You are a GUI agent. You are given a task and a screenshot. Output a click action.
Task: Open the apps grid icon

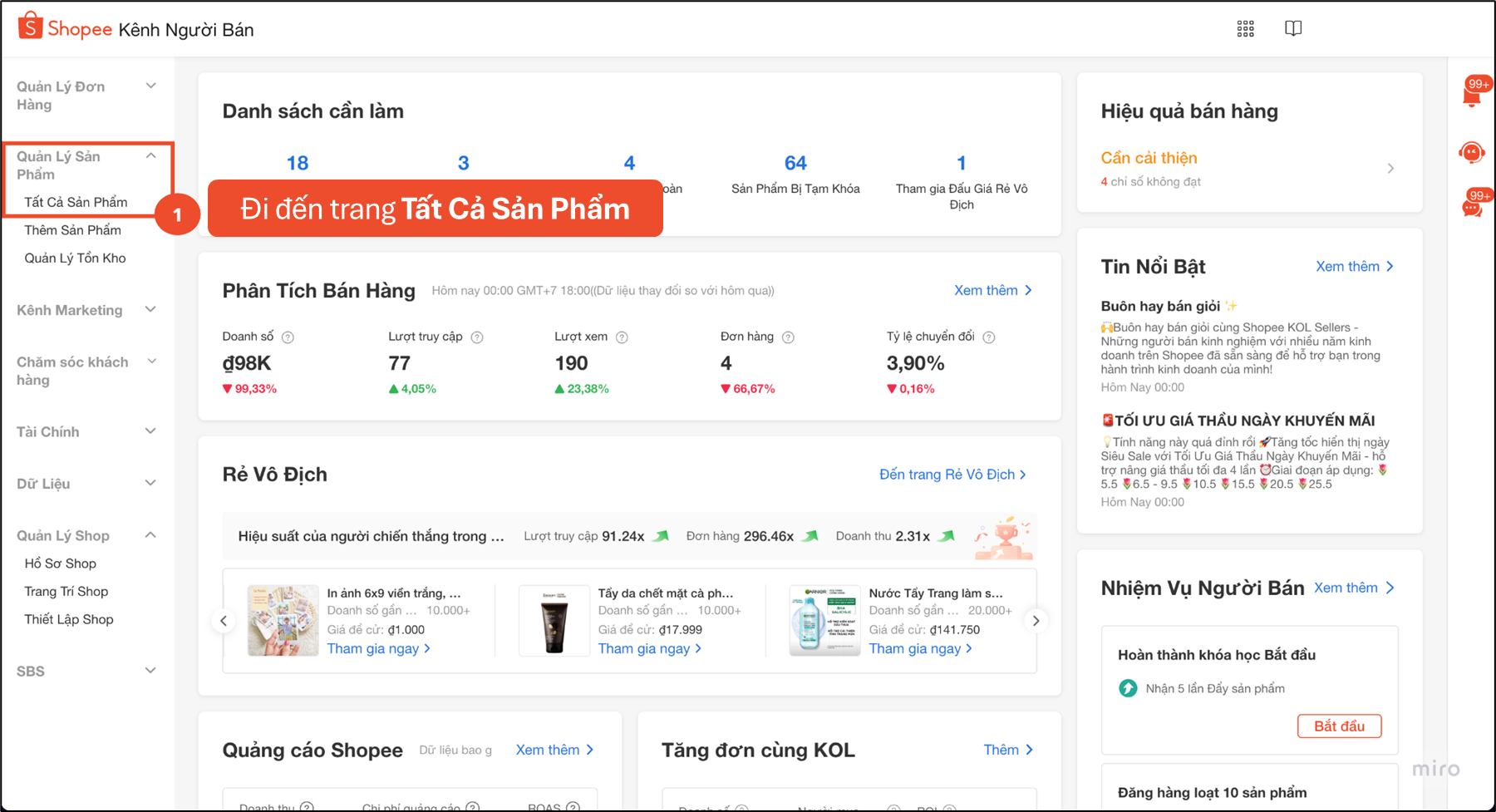(x=1245, y=29)
